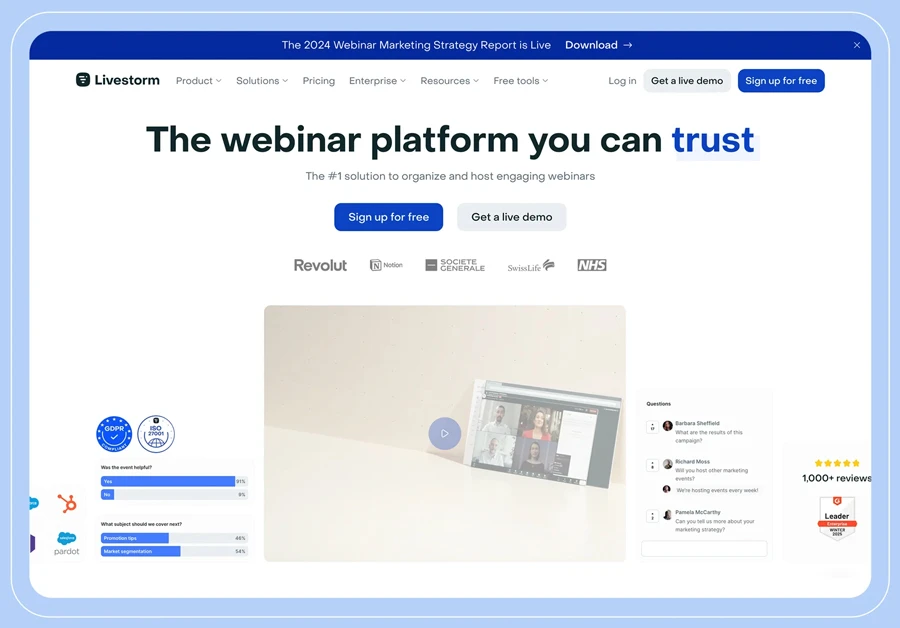Expand the Free tools menu

pos(520,81)
